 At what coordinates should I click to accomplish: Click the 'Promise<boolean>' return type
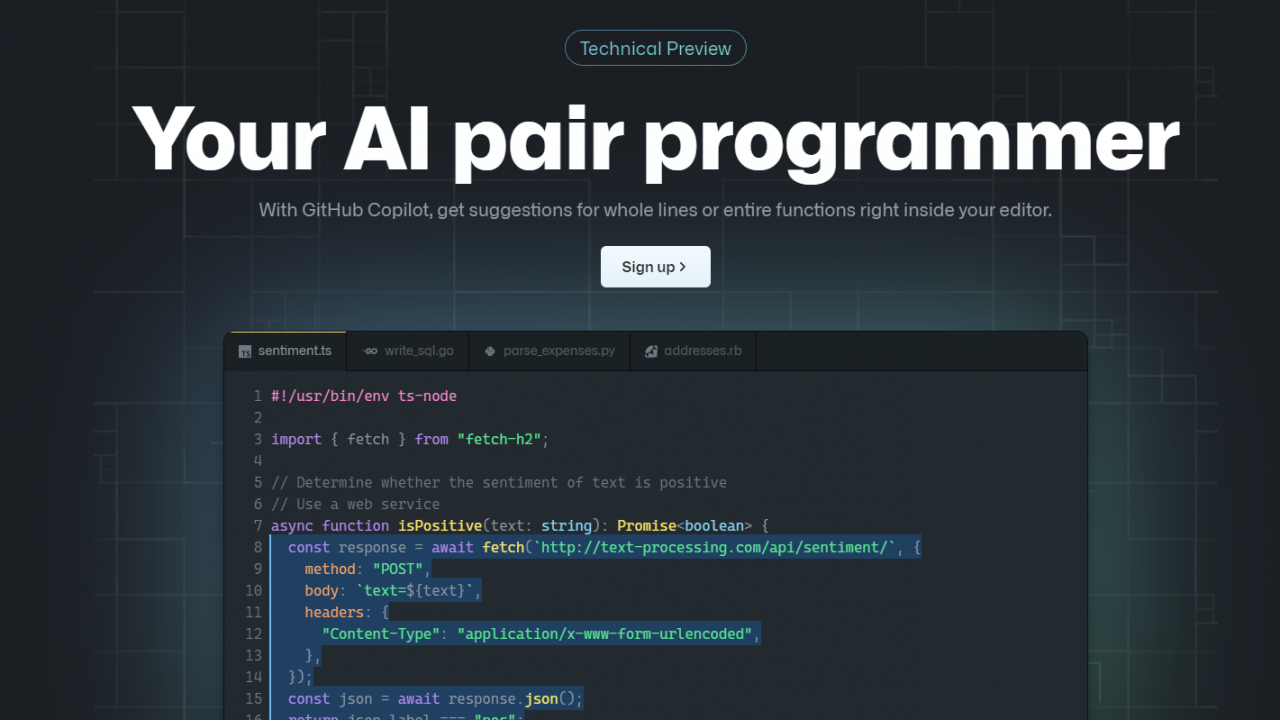pyautogui.click(x=684, y=525)
